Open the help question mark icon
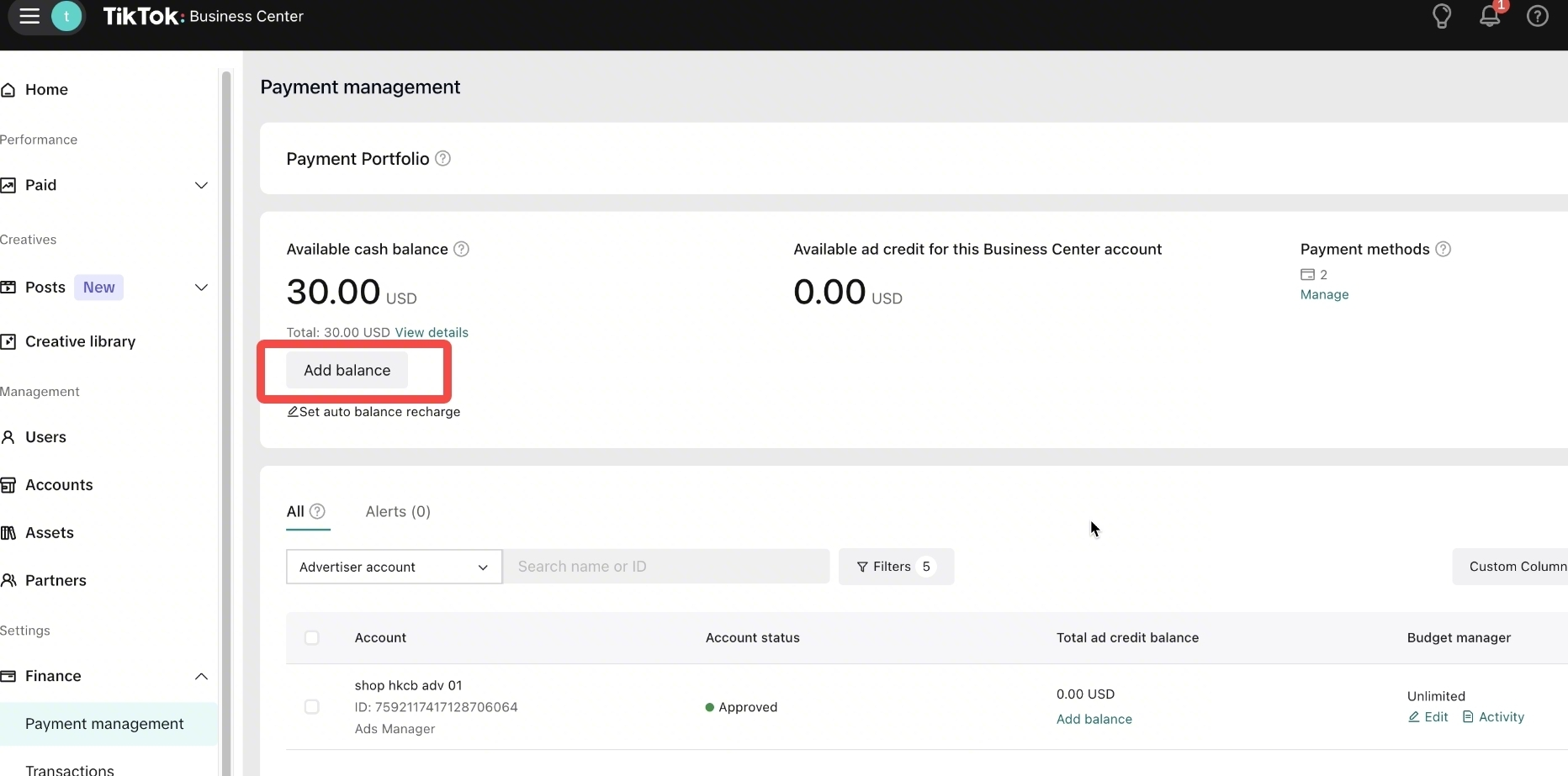Screen dimensions: 1568x776 click(x=1537, y=16)
